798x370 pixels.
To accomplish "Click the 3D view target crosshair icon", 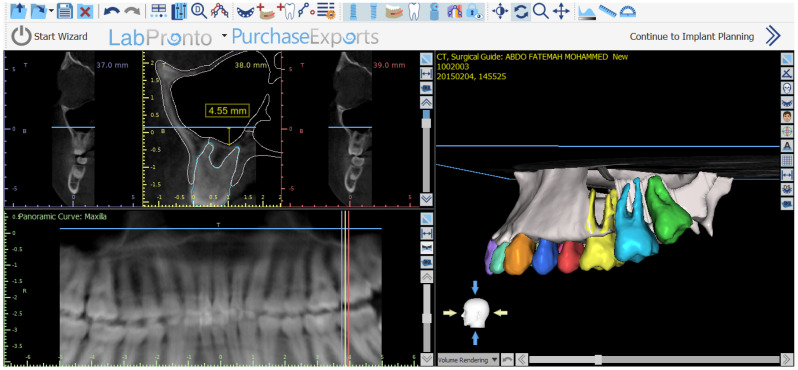I will pyautogui.click(x=787, y=132).
